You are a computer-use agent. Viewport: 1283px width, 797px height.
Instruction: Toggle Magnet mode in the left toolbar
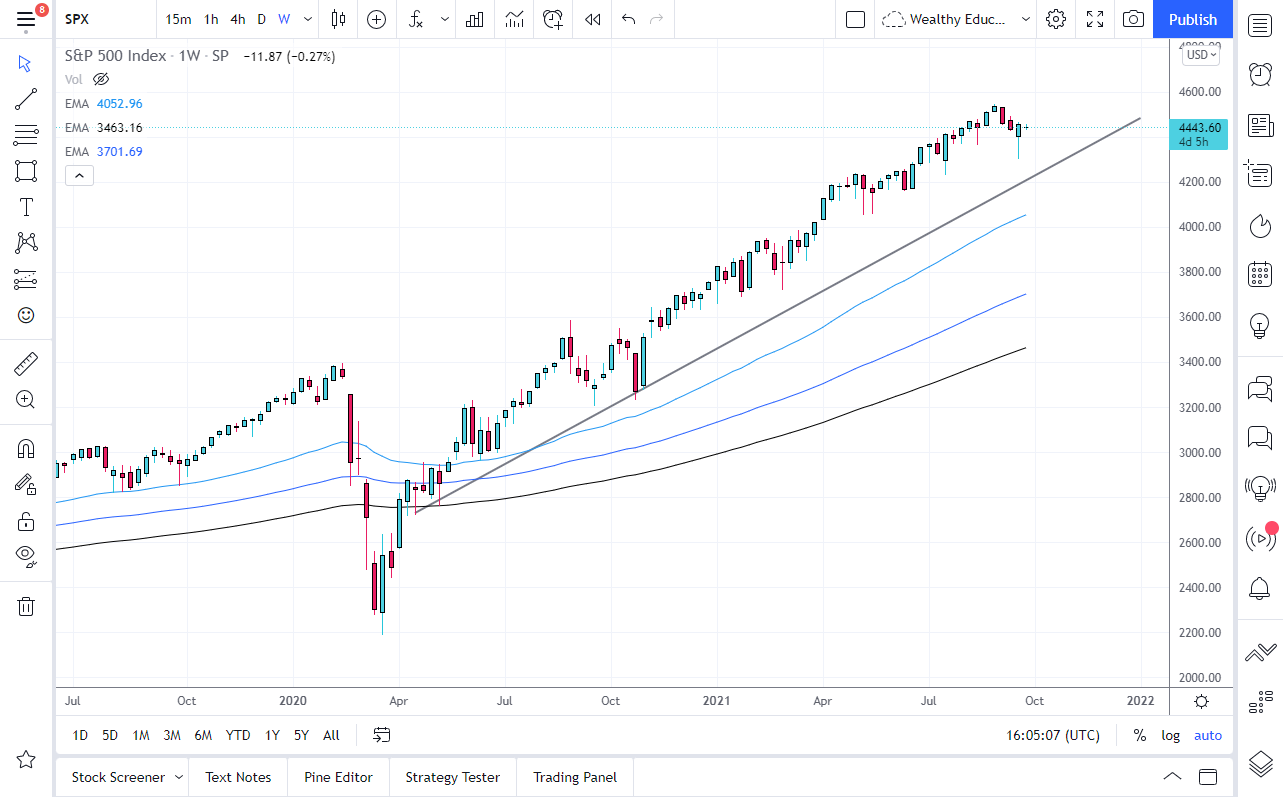coord(26,448)
